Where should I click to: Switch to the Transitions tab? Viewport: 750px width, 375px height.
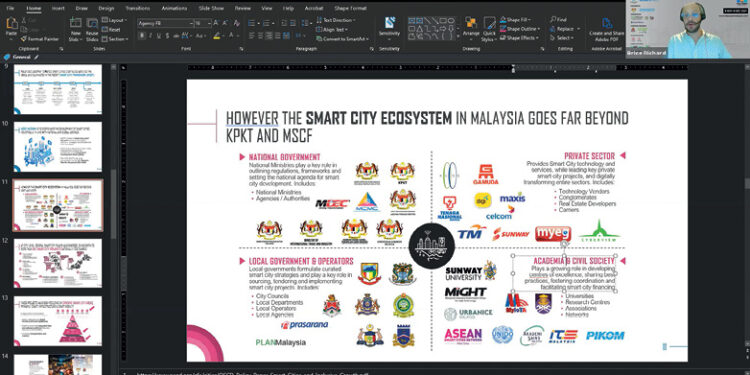coord(137,8)
